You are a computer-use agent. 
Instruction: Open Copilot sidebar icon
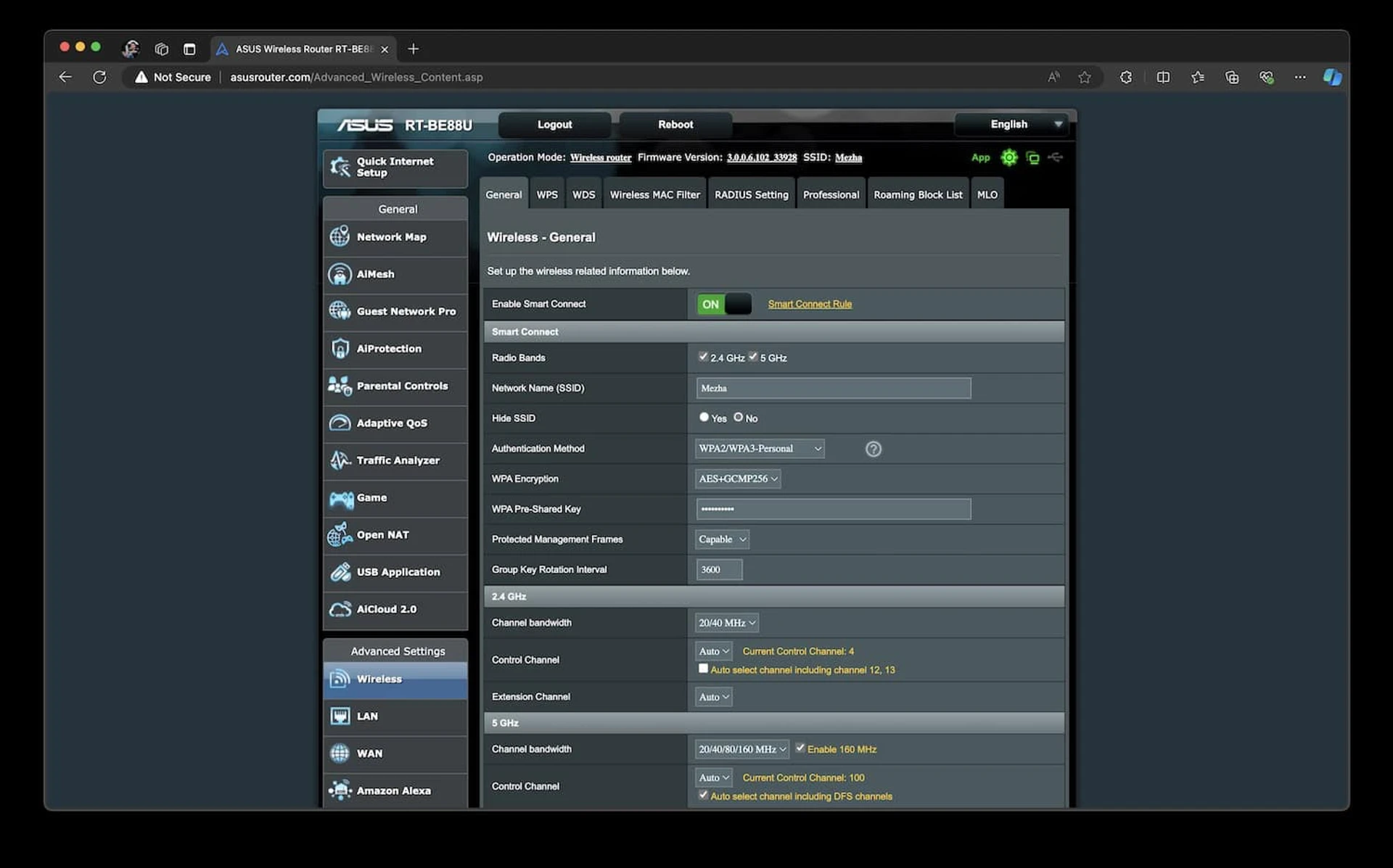[x=1332, y=77]
